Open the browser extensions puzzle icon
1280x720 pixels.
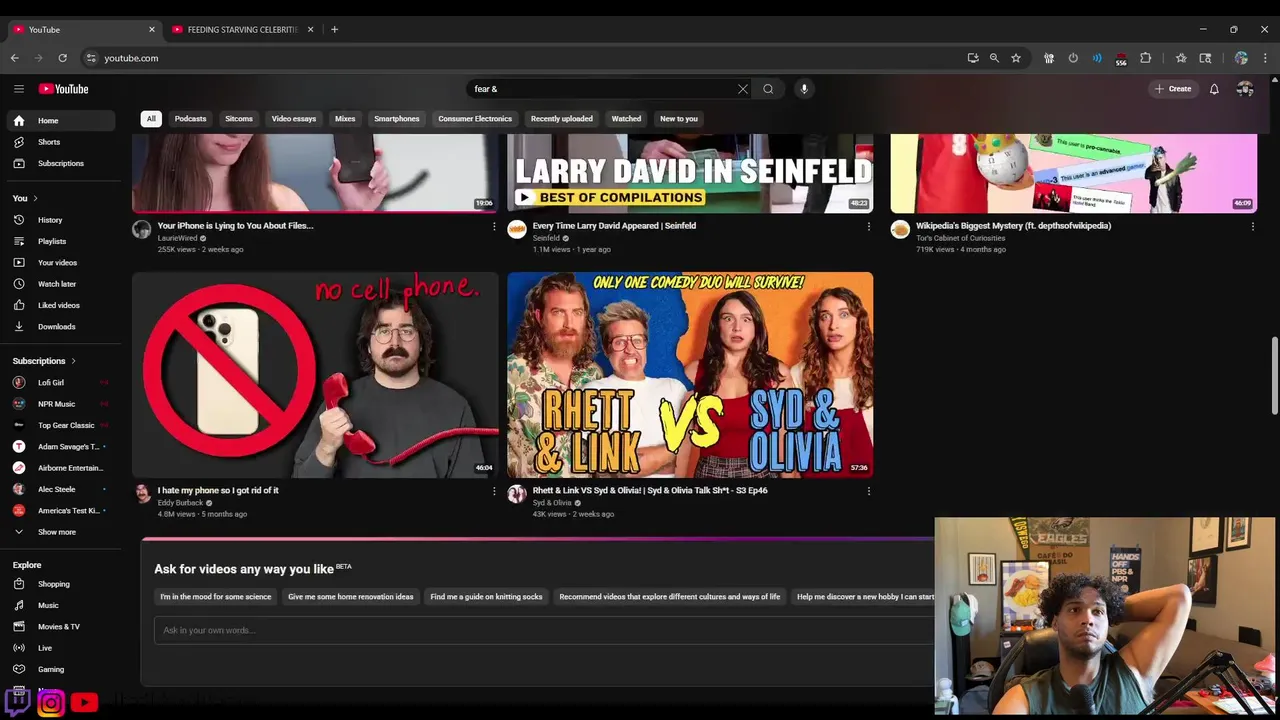tap(1146, 58)
